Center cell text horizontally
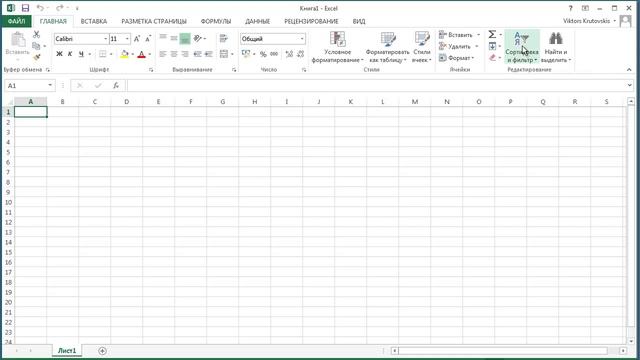Viewport: 640px width, 360px height. coord(174,54)
